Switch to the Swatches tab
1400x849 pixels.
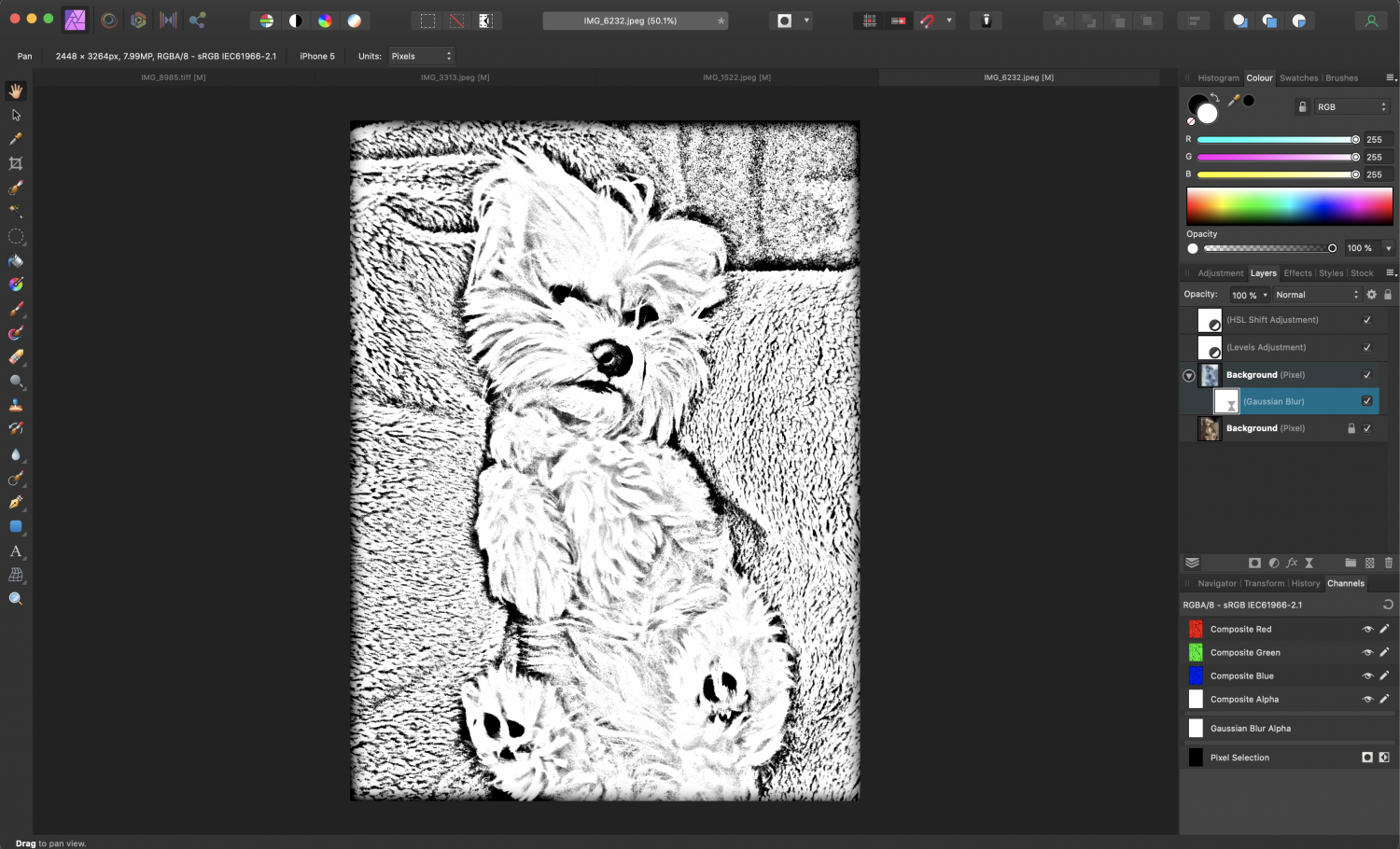click(1298, 77)
